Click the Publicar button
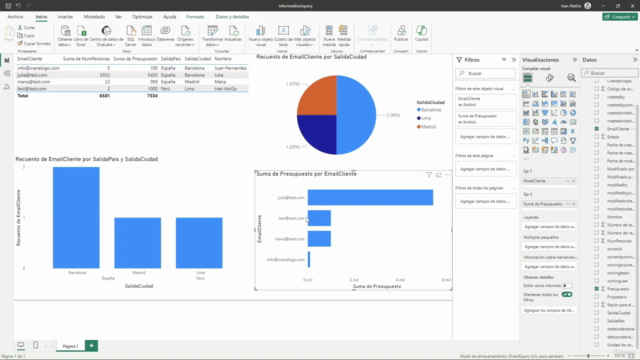This screenshot has height=360, width=640. coord(401,33)
